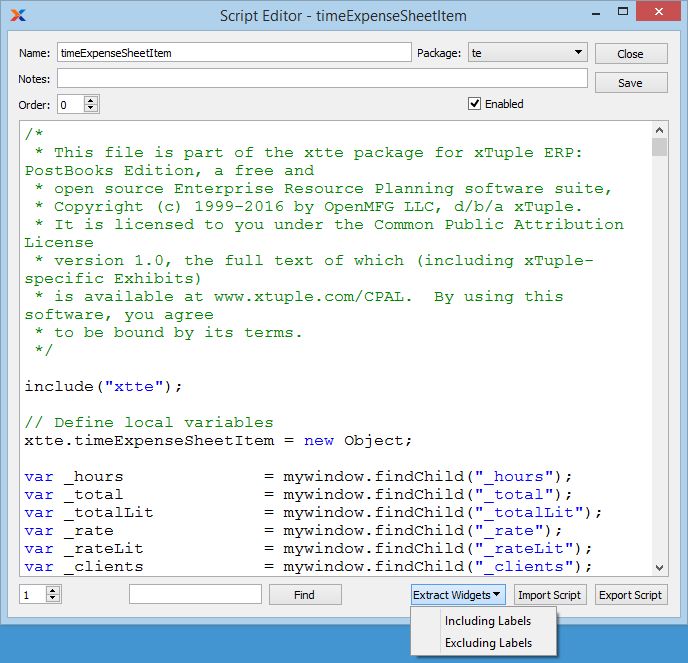The width and height of the screenshot is (688, 663).
Task: Click the Name input field
Action: click(x=234, y=53)
